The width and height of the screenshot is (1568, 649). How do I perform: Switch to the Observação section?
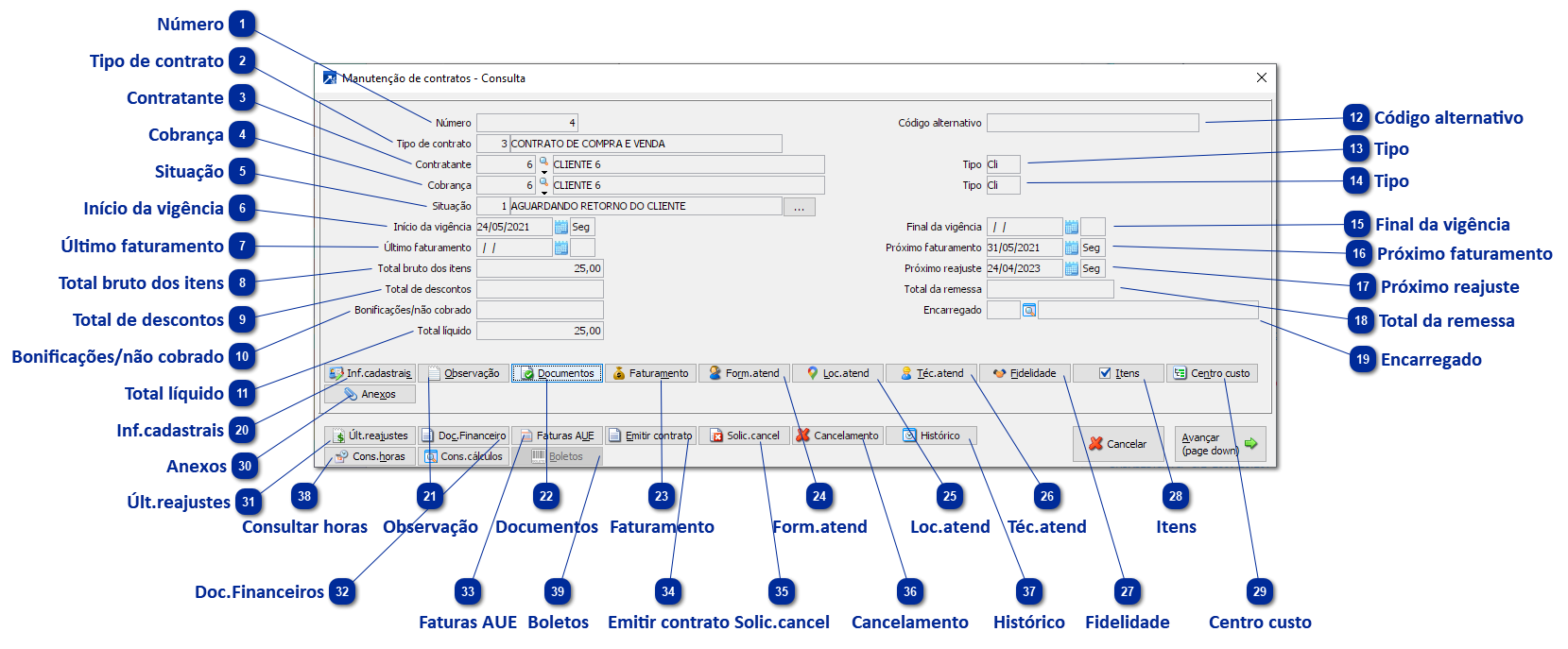[463, 373]
